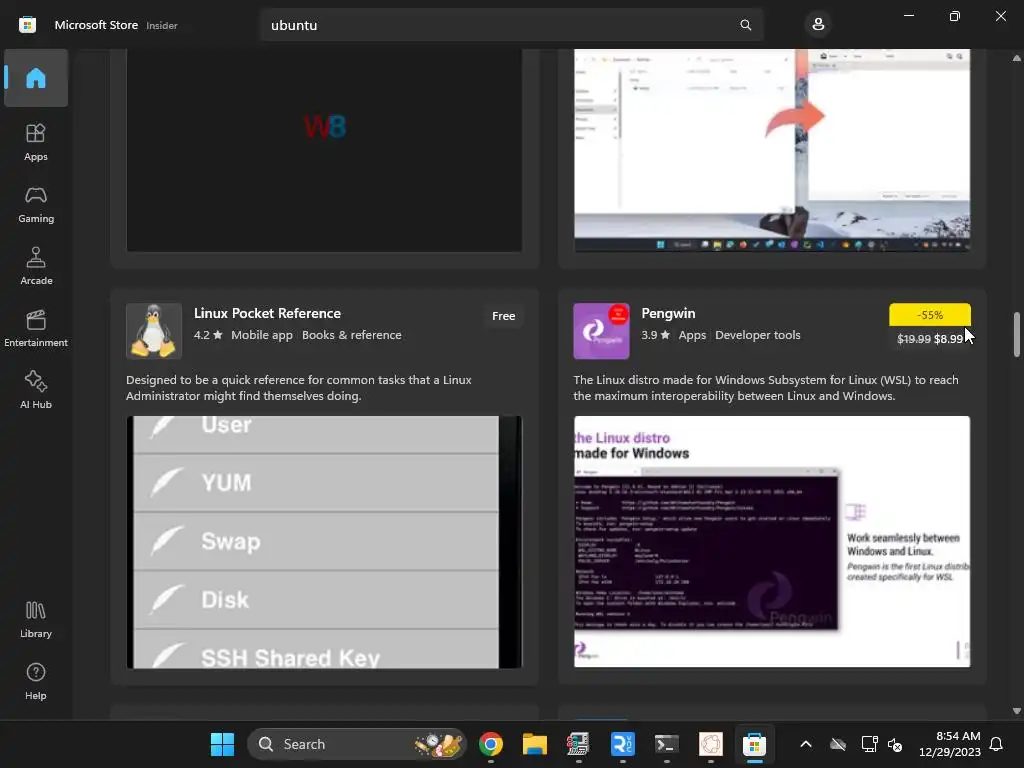
Task: Click the vertical scrollbar thumb
Action: [x=1016, y=335]
